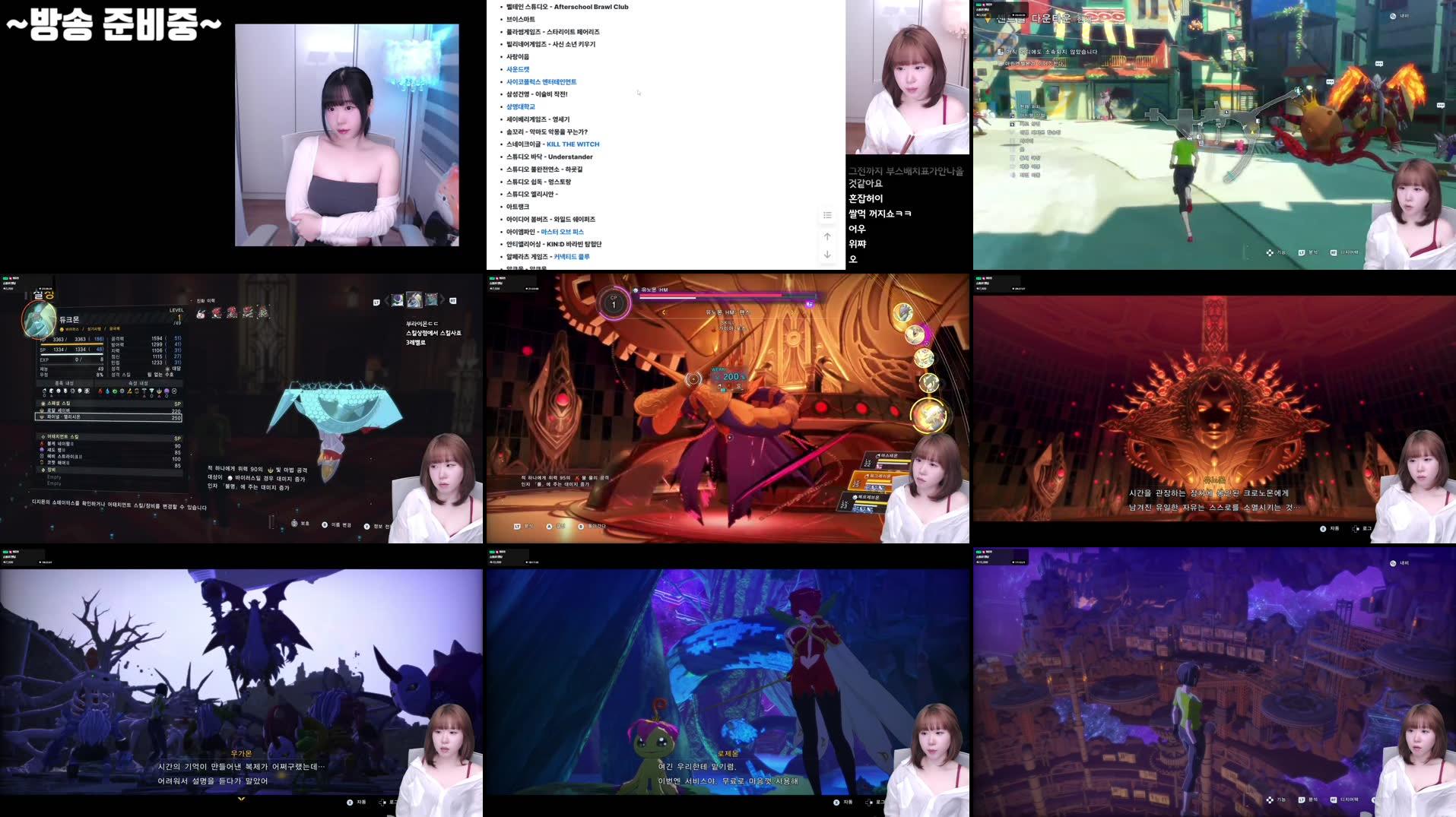Viewport: 1456px width, 817px height.
Task: Click the 듀크몬 round portrait
Action: (x=40, y=319)
